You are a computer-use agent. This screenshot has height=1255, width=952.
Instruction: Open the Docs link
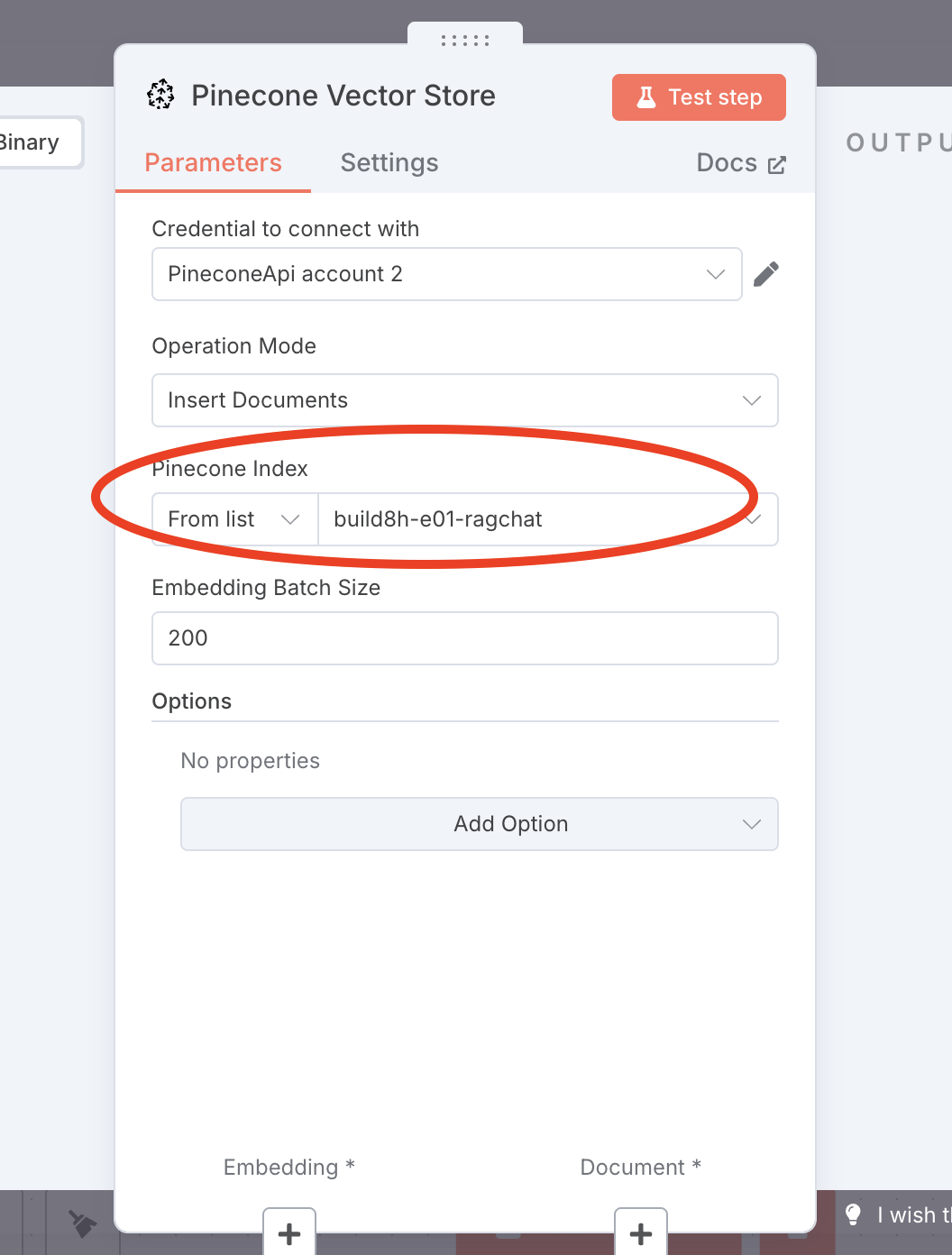tap(727, 163)
